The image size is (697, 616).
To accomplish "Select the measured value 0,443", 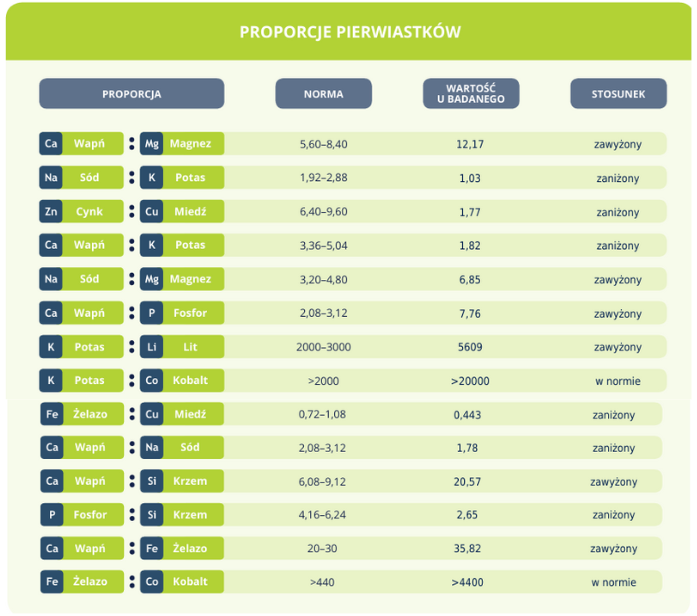I will pyautogui.click(x=470, y=415).
